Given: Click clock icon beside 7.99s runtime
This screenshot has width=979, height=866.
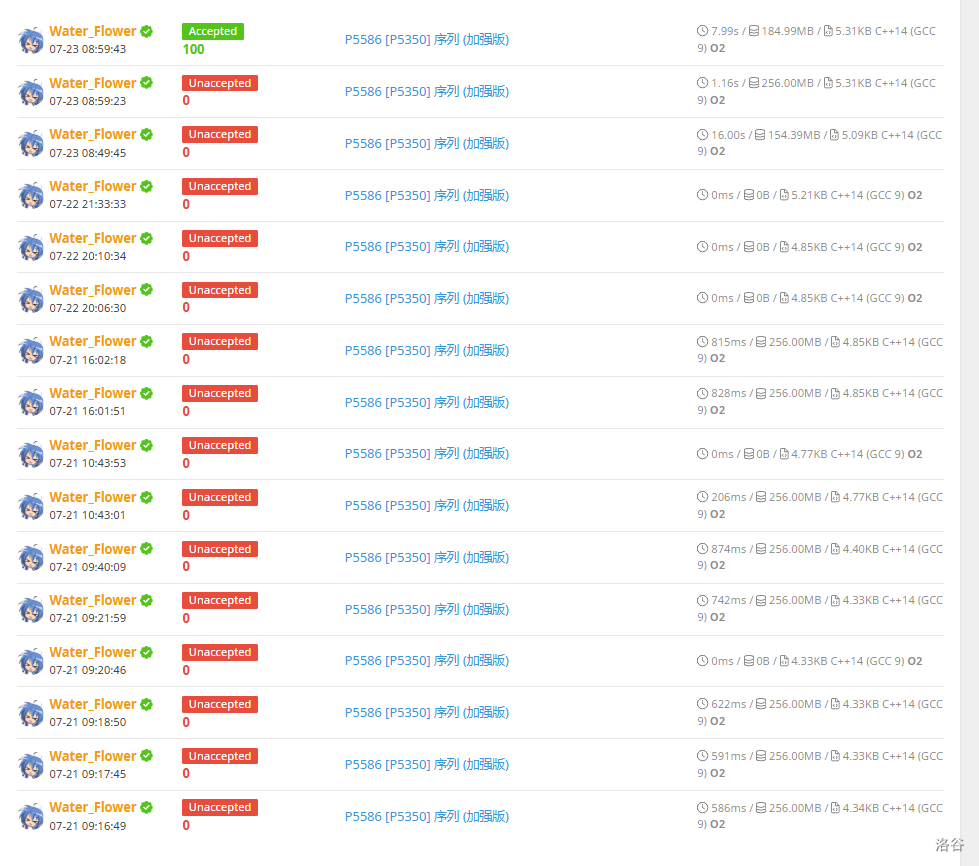Looking at the screenshot, I should tap(702, 31).
